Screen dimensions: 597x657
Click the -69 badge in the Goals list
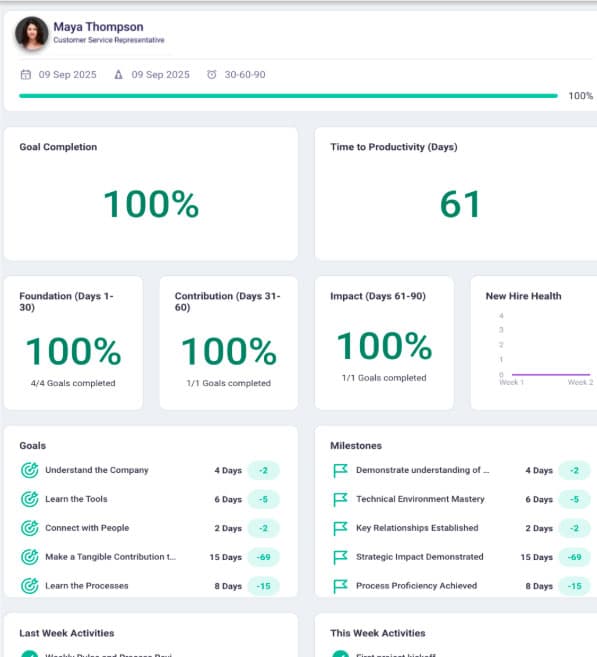click(x=263, y=557)
